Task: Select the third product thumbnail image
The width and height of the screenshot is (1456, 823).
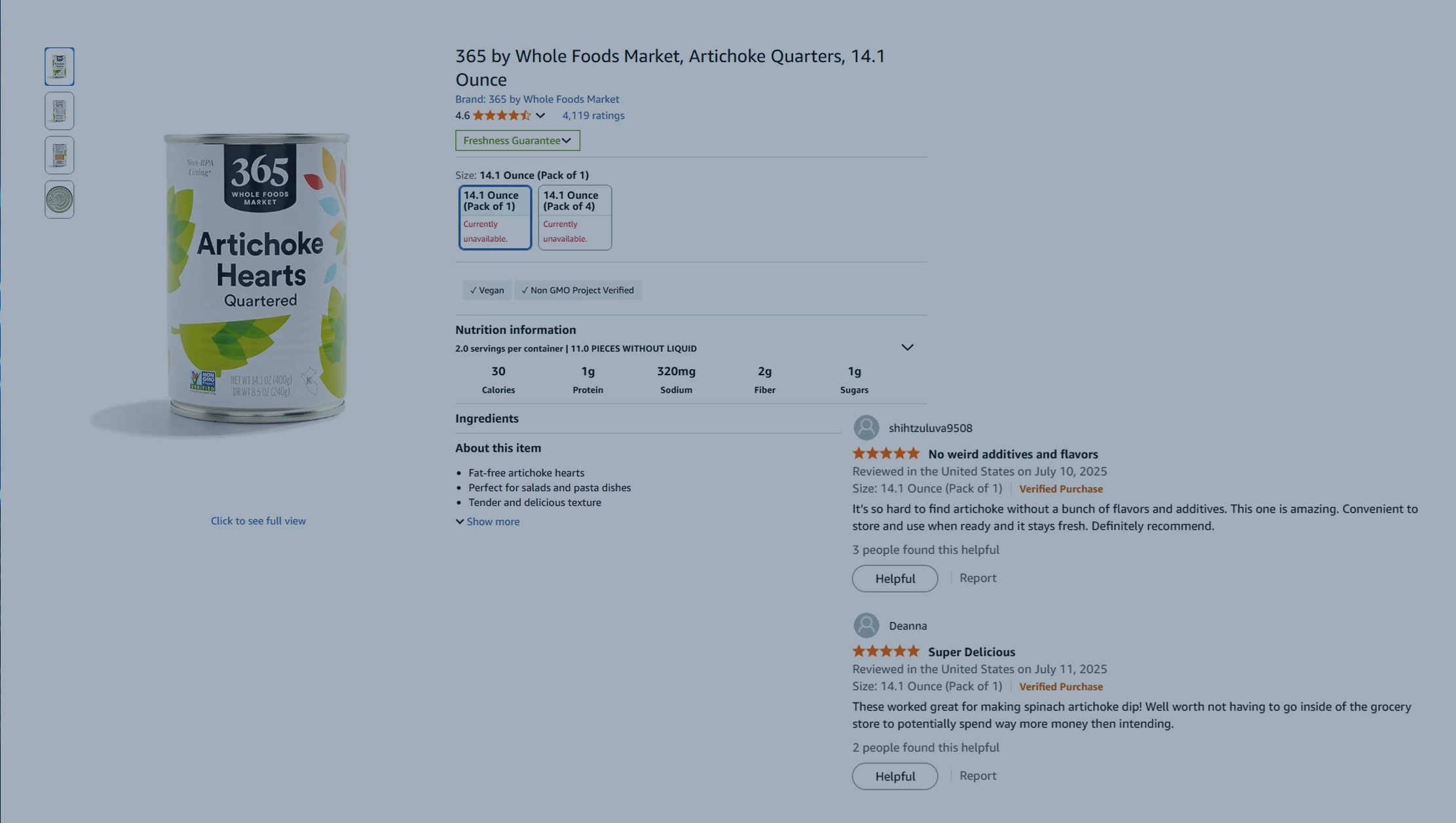Action: point(59,155)
